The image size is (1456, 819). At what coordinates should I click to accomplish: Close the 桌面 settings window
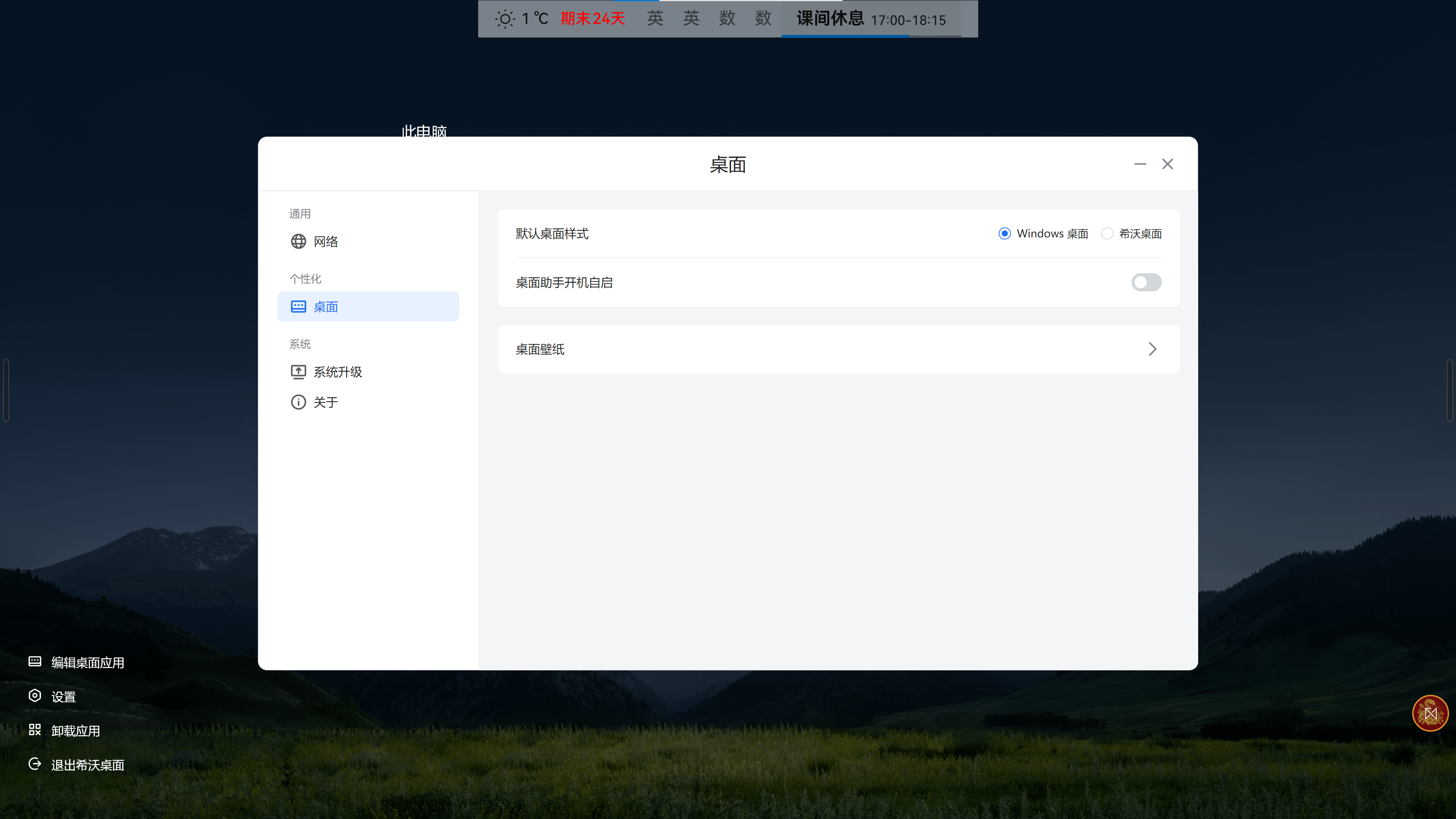pyautogui.click(x=1168, y=164)
